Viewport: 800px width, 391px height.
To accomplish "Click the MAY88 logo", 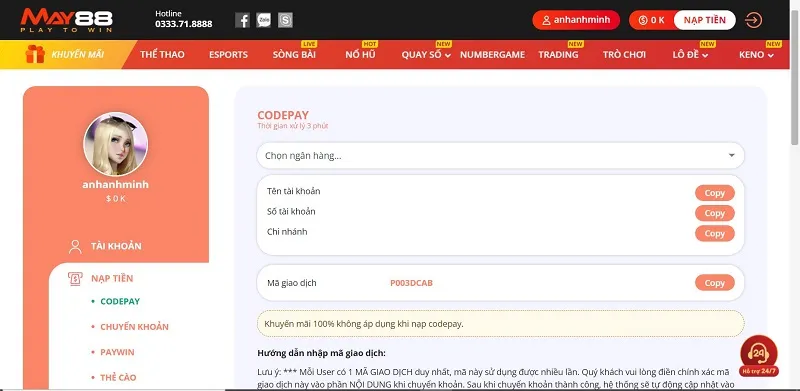I will [67, 20].
